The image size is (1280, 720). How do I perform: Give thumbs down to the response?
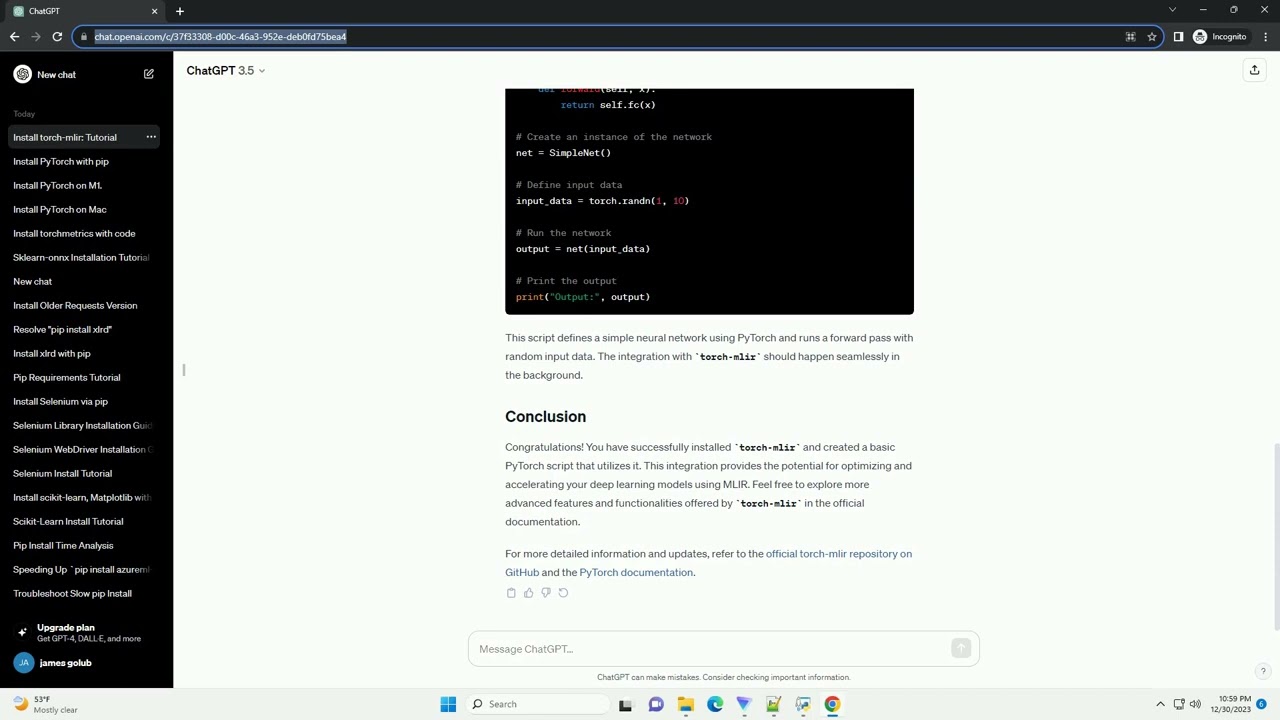(x=545, y=593)
